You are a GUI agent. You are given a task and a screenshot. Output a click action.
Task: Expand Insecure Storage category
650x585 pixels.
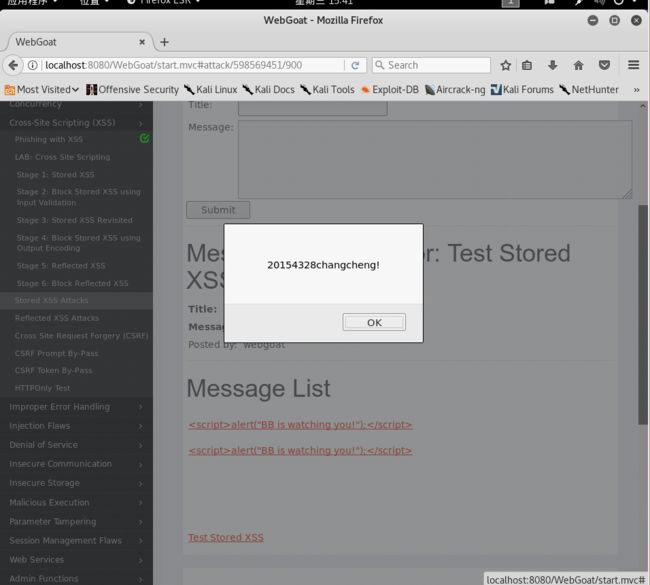(x=76, y=483)
